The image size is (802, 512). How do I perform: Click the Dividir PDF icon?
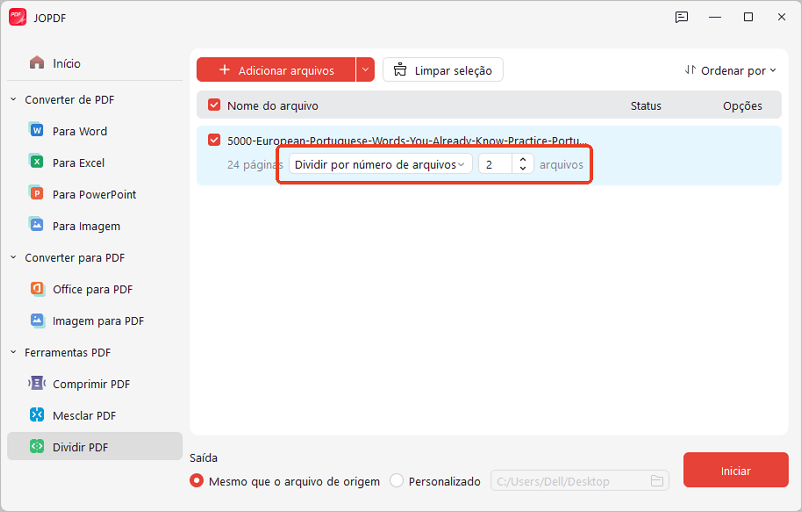click(37, 447)
